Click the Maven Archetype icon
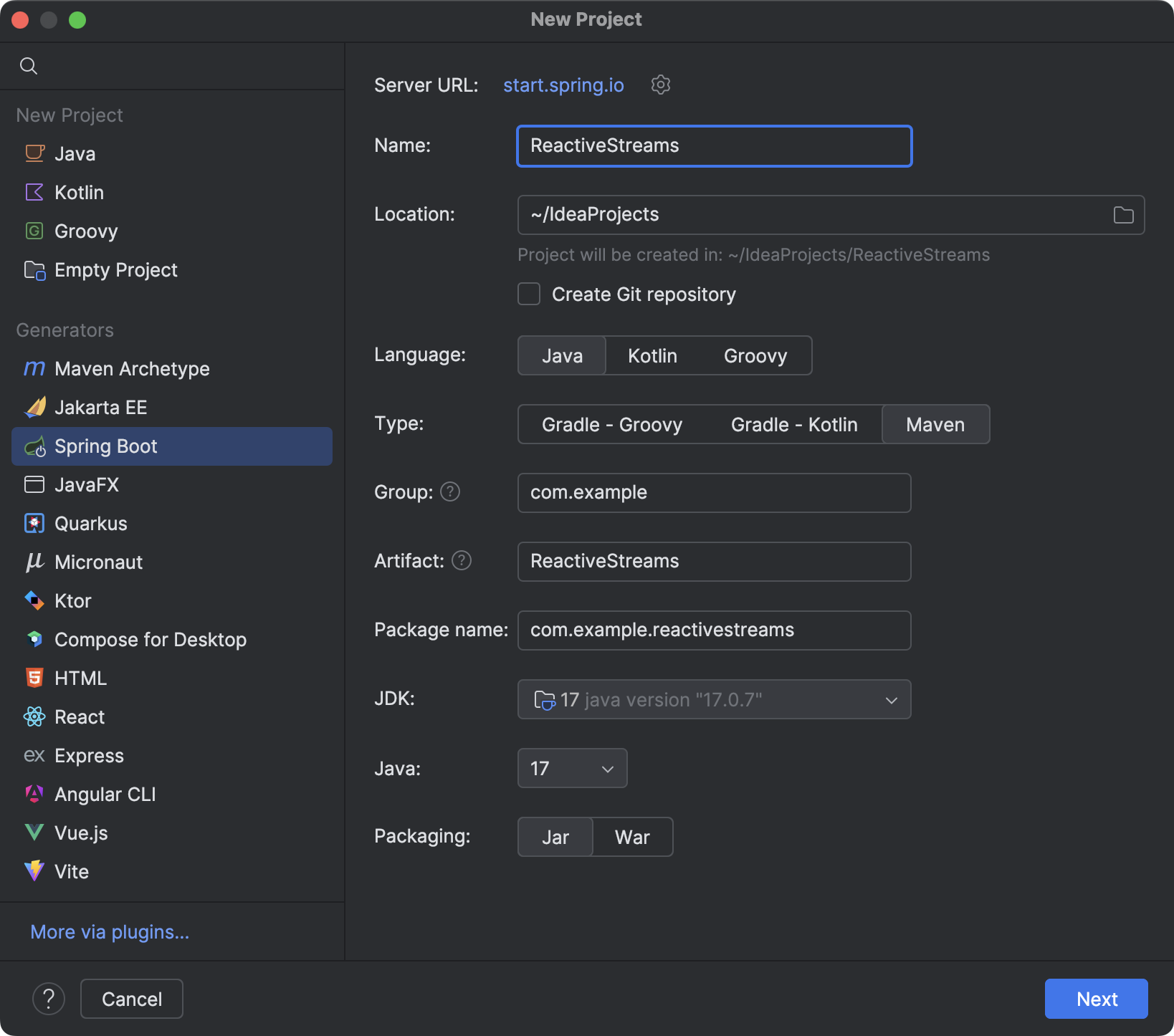The width and height of the screenshot is (1174, 1036). tap(34, 368)
